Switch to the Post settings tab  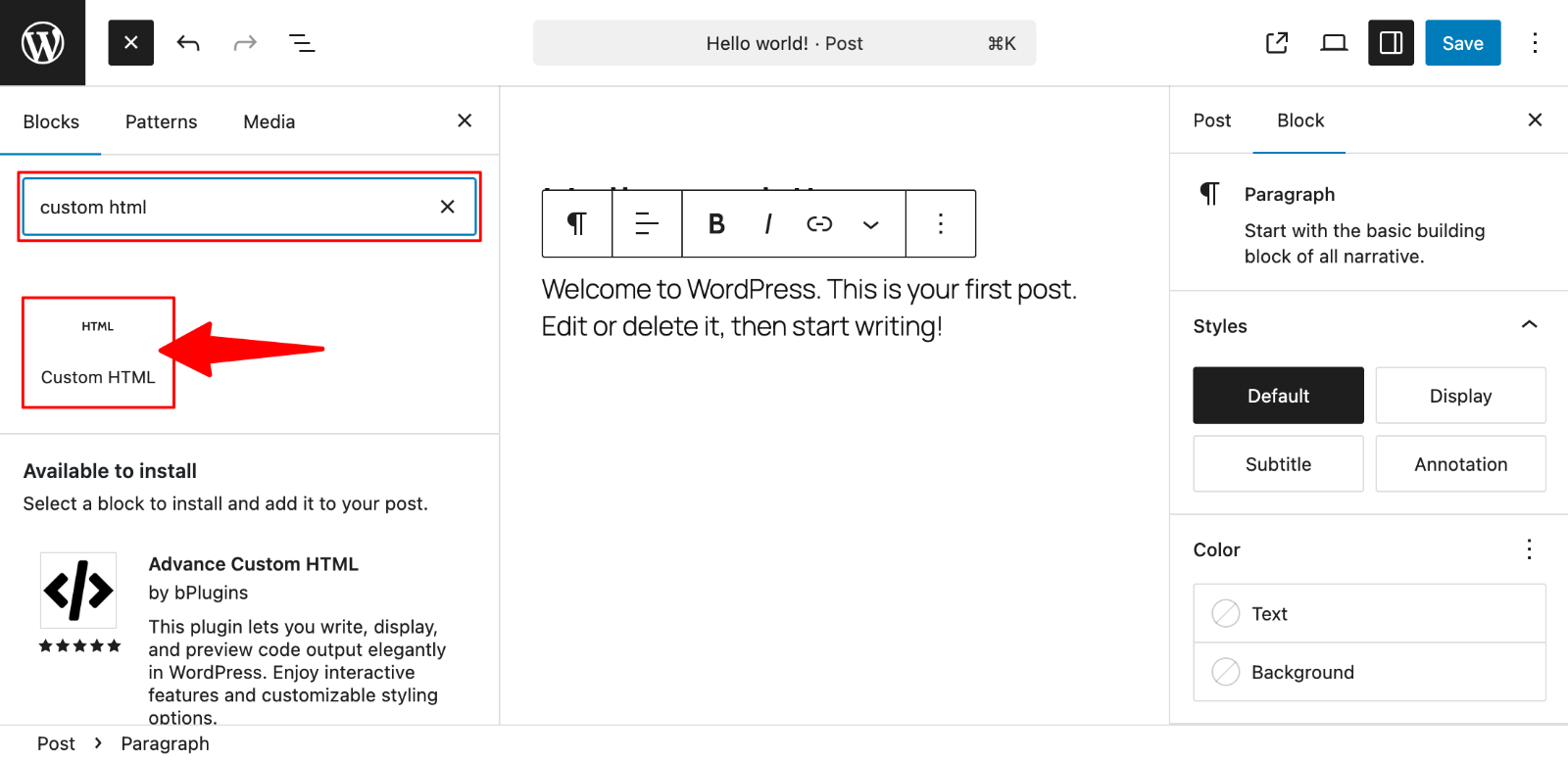[1211, 120]
